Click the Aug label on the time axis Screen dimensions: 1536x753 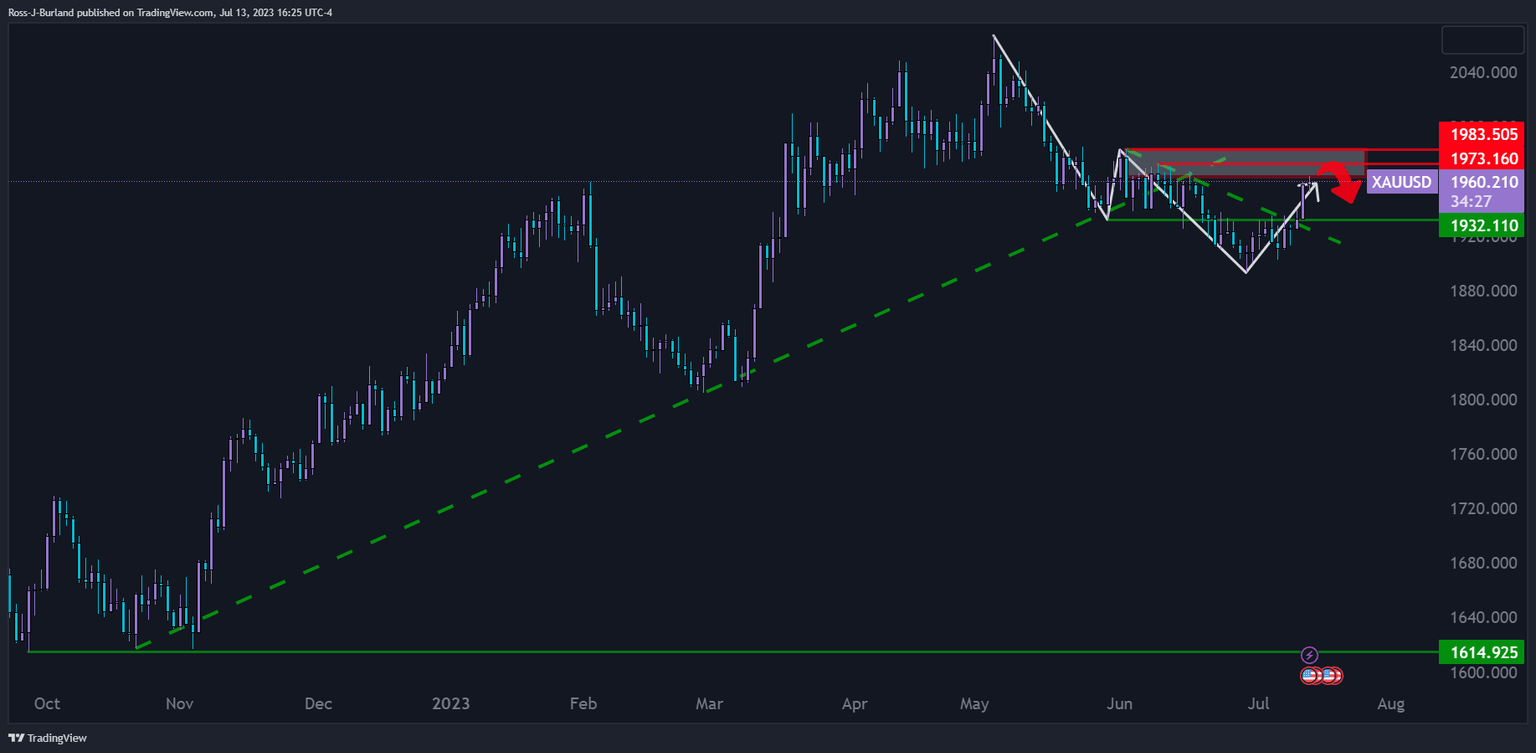(1391, 704)
